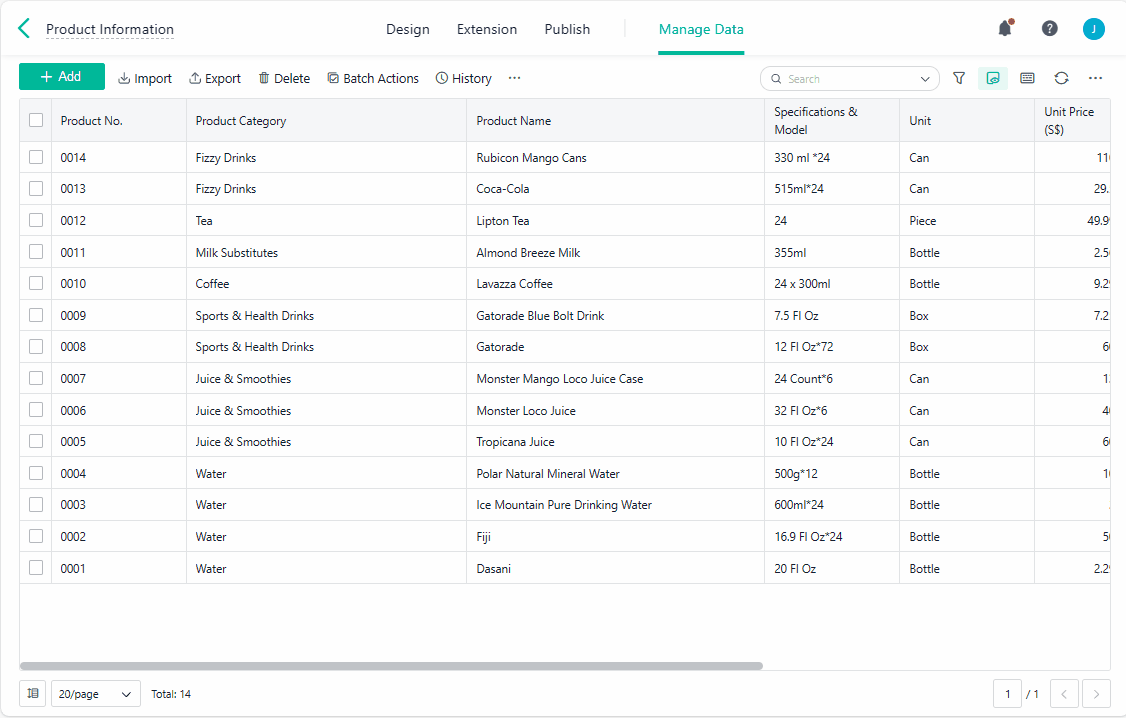Open the keyboard shortcuts icon
Image resolution: width=1126 pixels, height=718 pixels.
[1027, 78]
